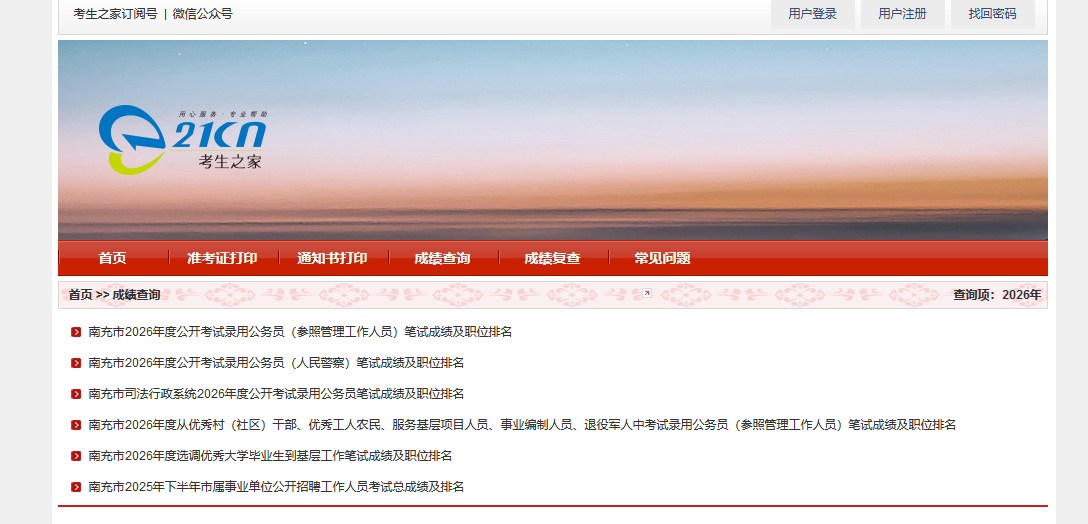Click the small arrow icon in breadcrumb bar
This screenshot has width=1088, height=524.
click(x=647, y=294)
